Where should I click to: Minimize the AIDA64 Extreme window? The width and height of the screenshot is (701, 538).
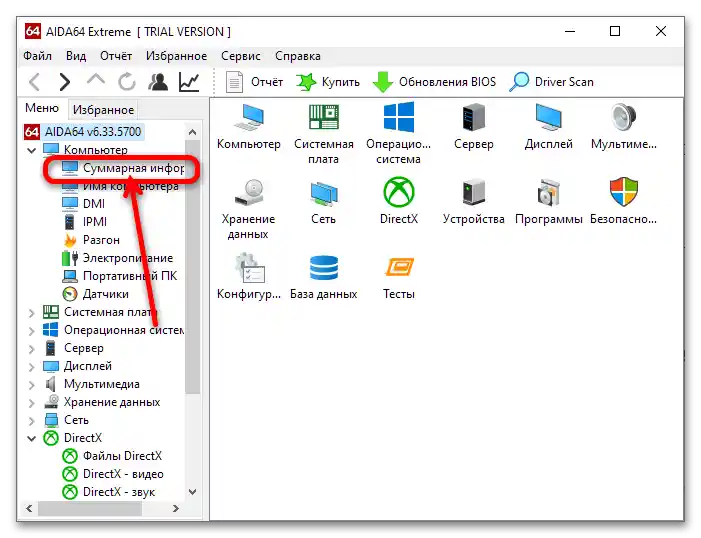(570, 31)
